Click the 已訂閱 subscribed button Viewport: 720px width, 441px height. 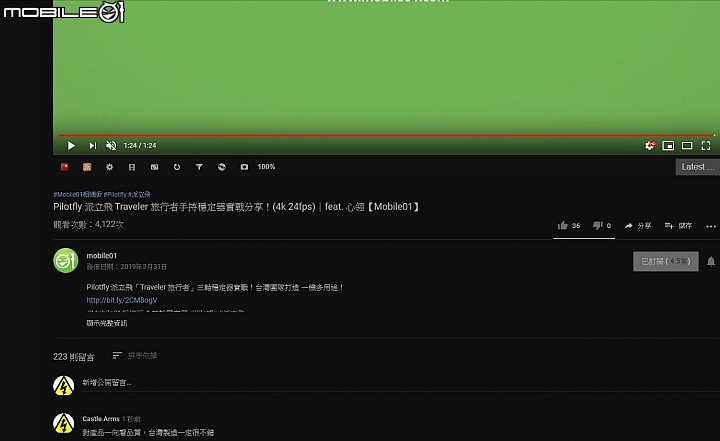click(665, 261)
